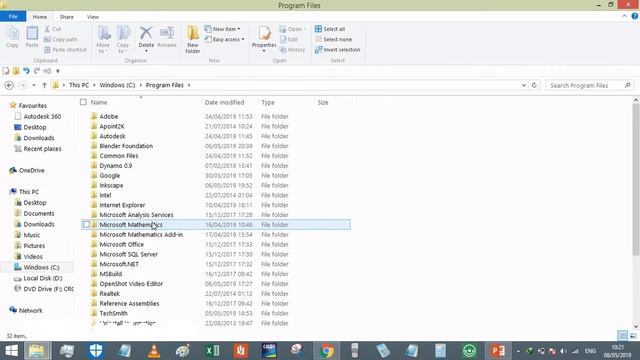Select Local Disk (D:) in sidebar
Viewport: 640px width, 360px height.
point(42,278)
